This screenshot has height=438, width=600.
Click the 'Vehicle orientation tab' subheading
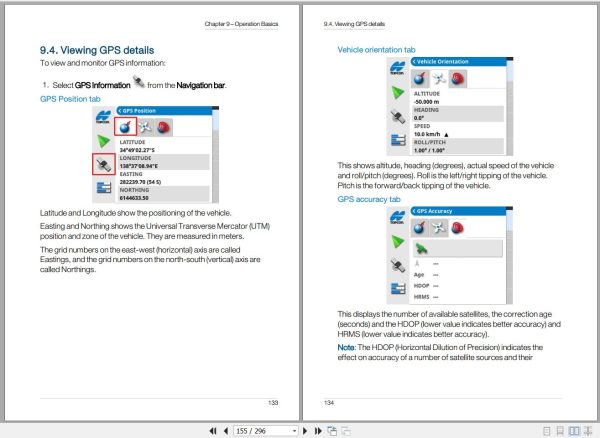coord(376,50)
